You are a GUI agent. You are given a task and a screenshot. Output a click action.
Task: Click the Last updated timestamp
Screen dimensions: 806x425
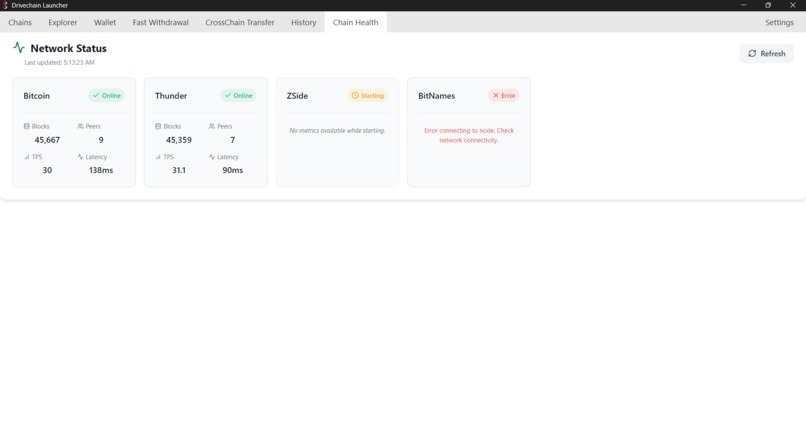point(60,62)
